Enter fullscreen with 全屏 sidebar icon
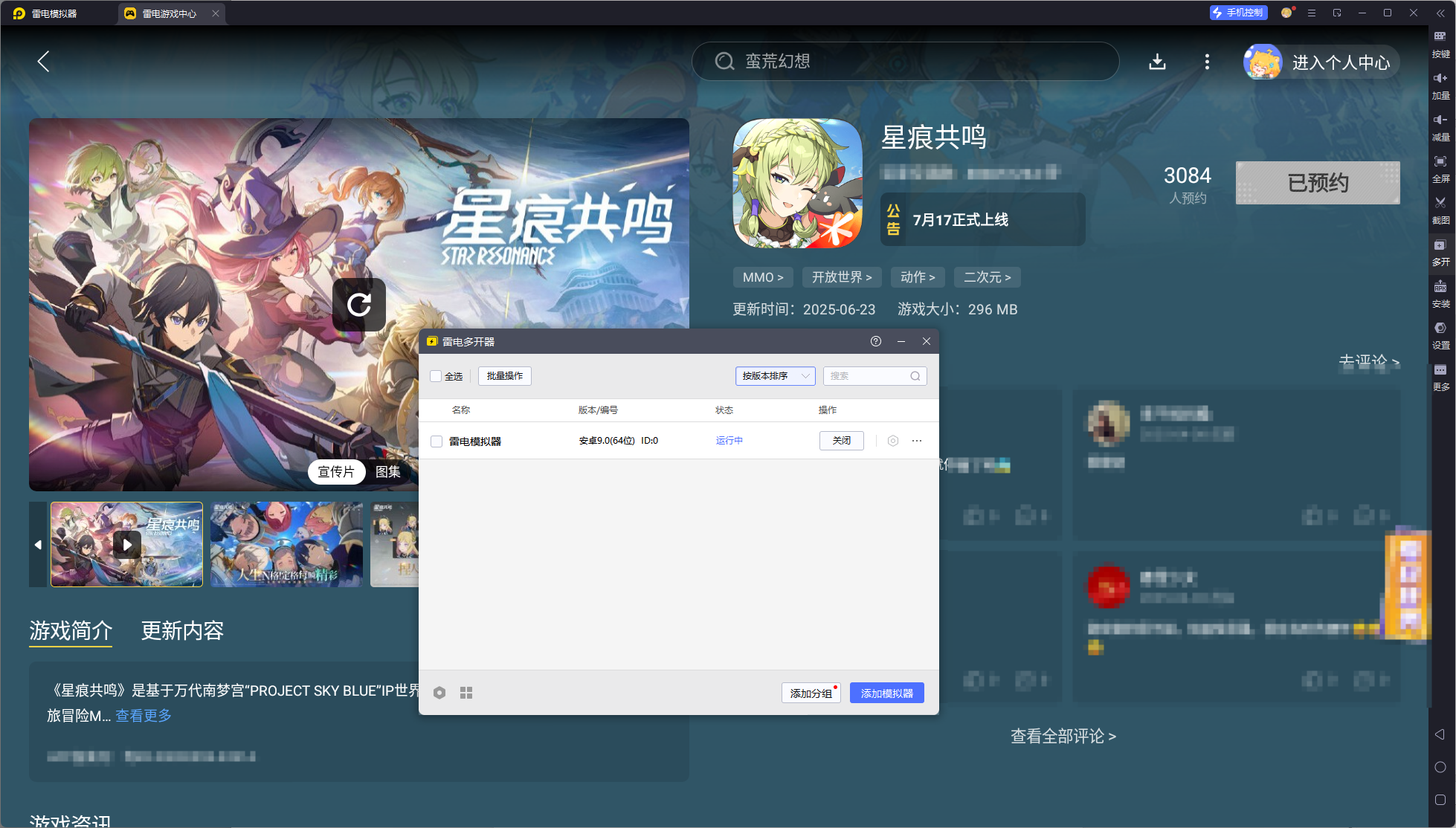The image size is (1456, 828). click(1440, 169)
